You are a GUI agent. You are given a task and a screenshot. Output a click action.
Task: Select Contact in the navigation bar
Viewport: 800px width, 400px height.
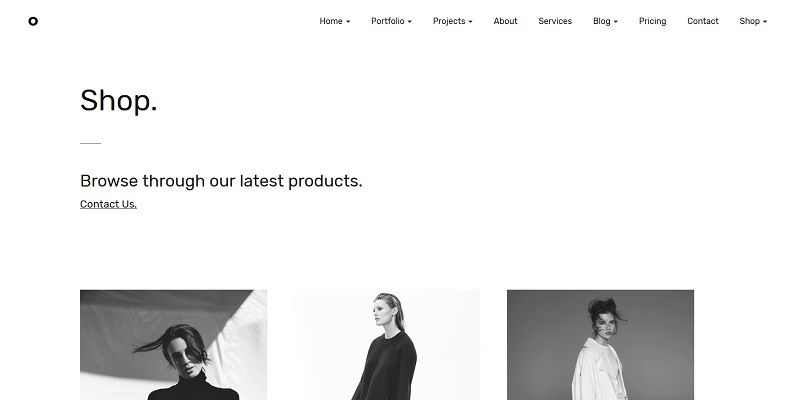pyautogui.click(x=703, y=21)
